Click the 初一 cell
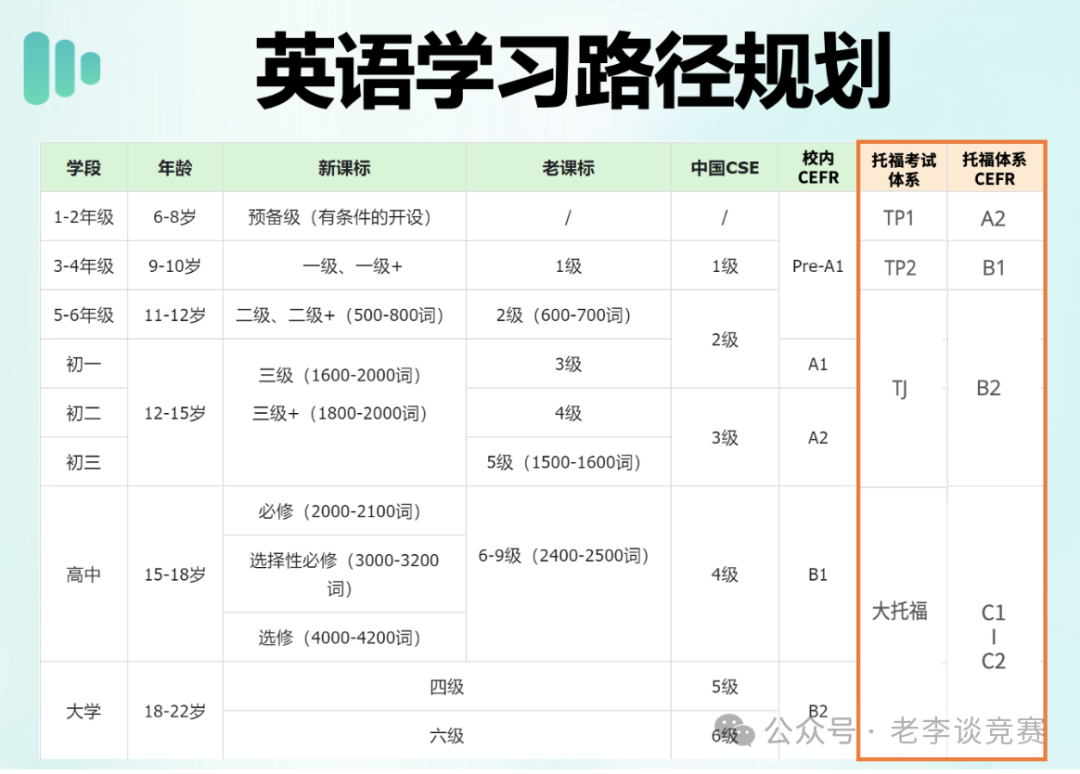The width and height of the screenshot is (1080, 774). click(x=84, y=364)
